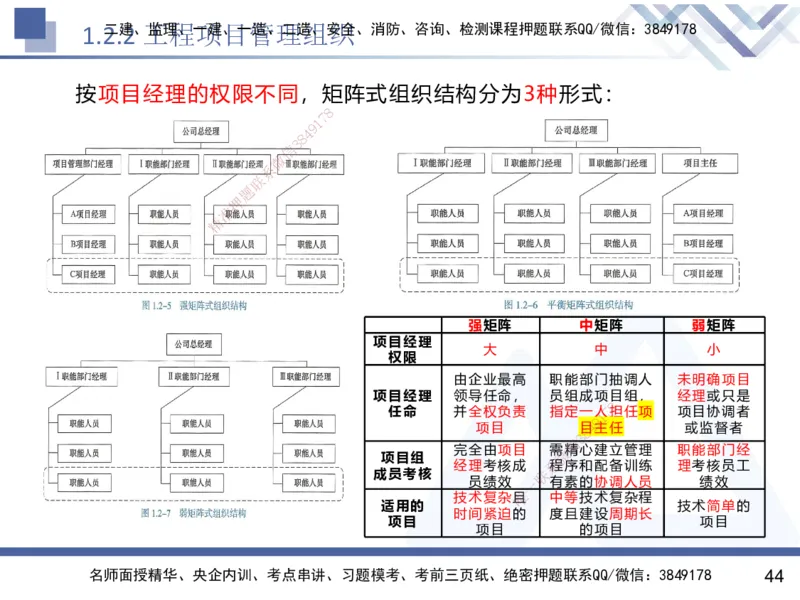Click the 弱矩阵 column header
800x600 pixels.
pyautogui.click(x=712, y=322)
